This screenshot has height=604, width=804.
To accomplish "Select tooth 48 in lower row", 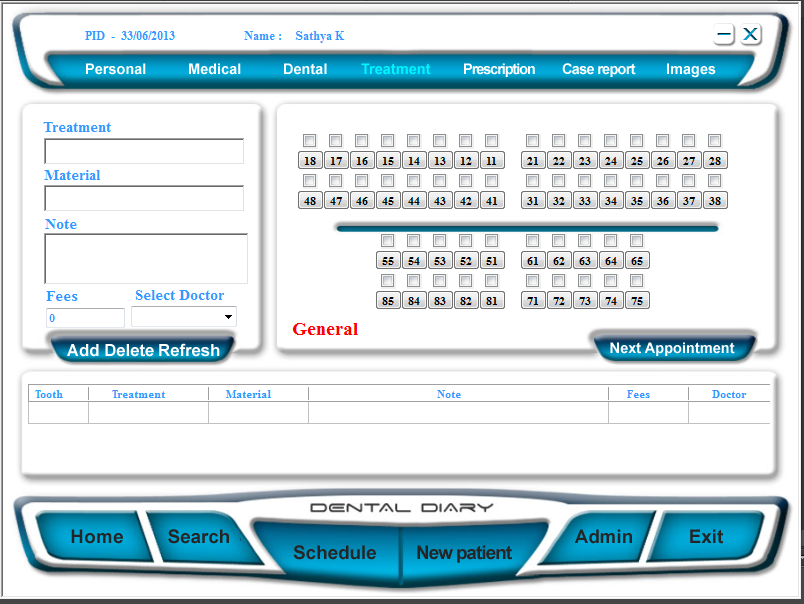I will 310,201.
